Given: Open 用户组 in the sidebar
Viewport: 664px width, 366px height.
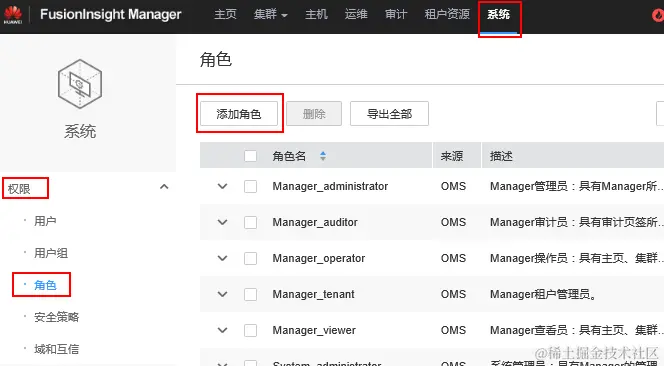Looking at the screenshot, I should (x=51, y=253).
